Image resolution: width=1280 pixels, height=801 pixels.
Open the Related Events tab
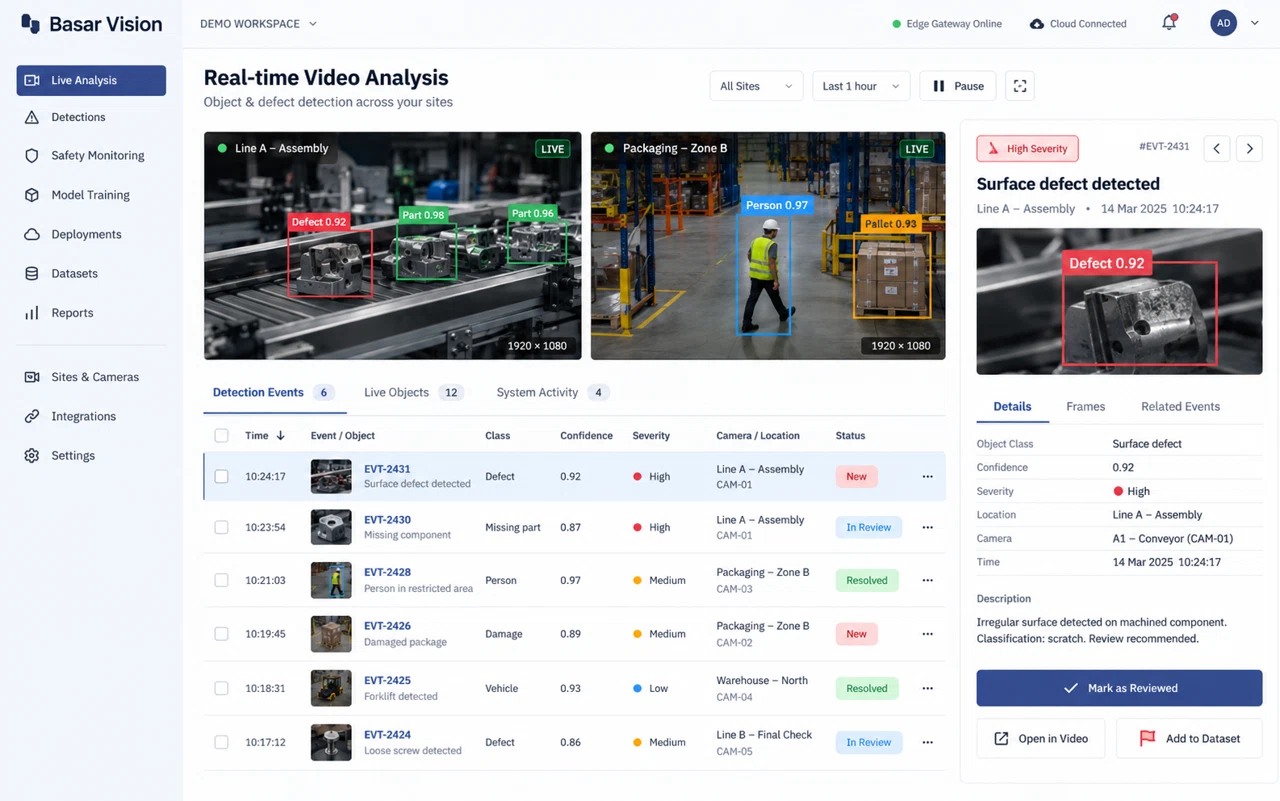pos(1180,407)
